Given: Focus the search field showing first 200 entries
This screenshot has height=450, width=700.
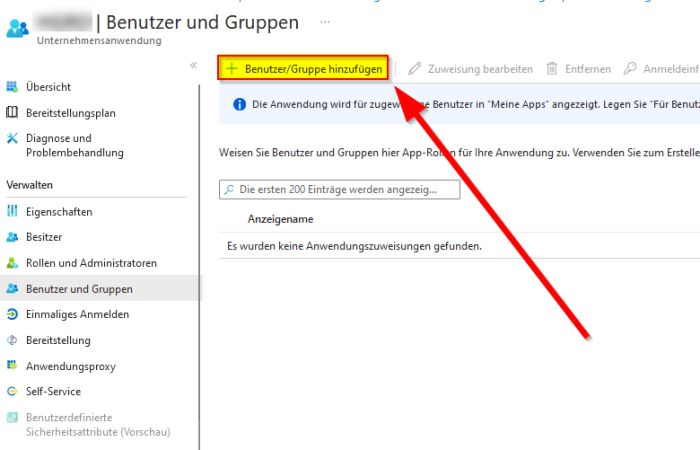Looking at the screenshot, I should click(339, 189).
